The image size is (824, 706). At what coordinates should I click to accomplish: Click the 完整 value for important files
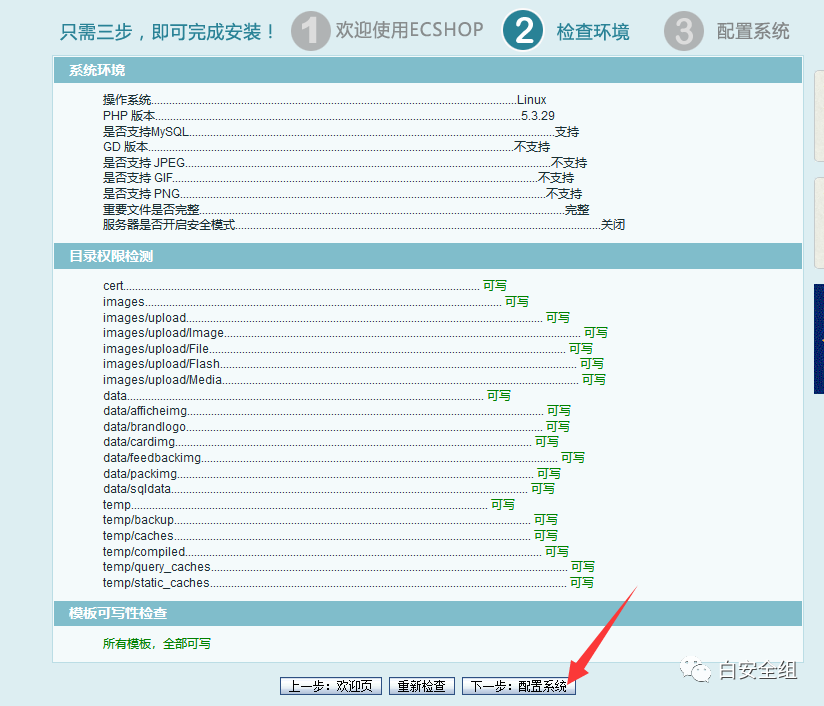point(577,209)
